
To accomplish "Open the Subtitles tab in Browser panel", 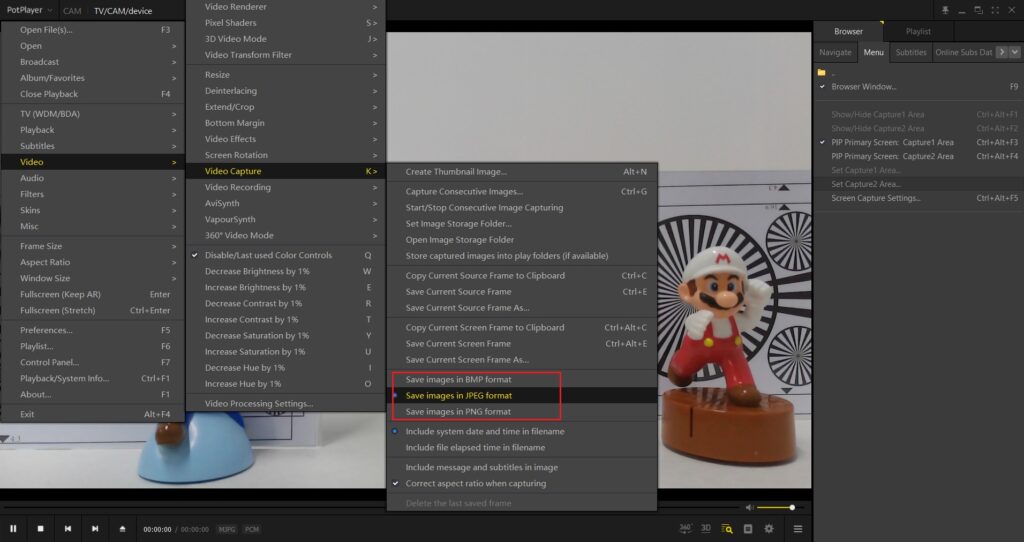I will point(911,52).
